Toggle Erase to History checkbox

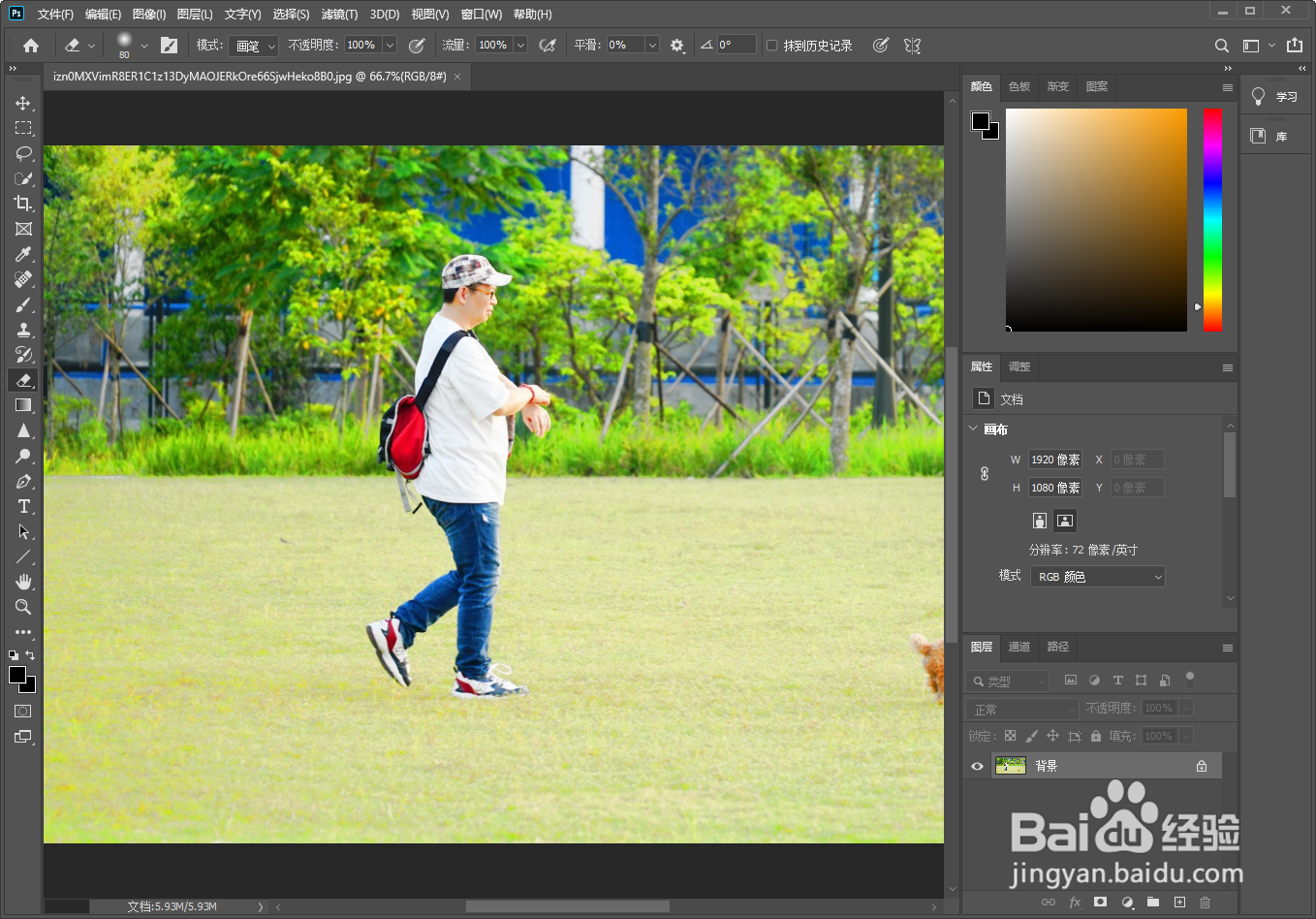772,46
